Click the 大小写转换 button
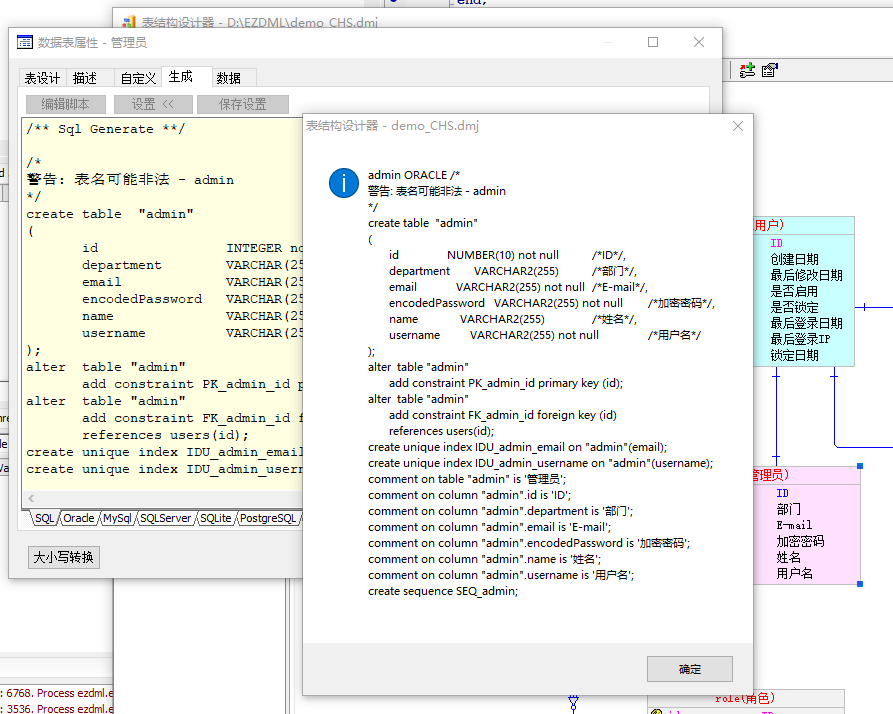The image size is (893, 714). [x=64, y=557]
